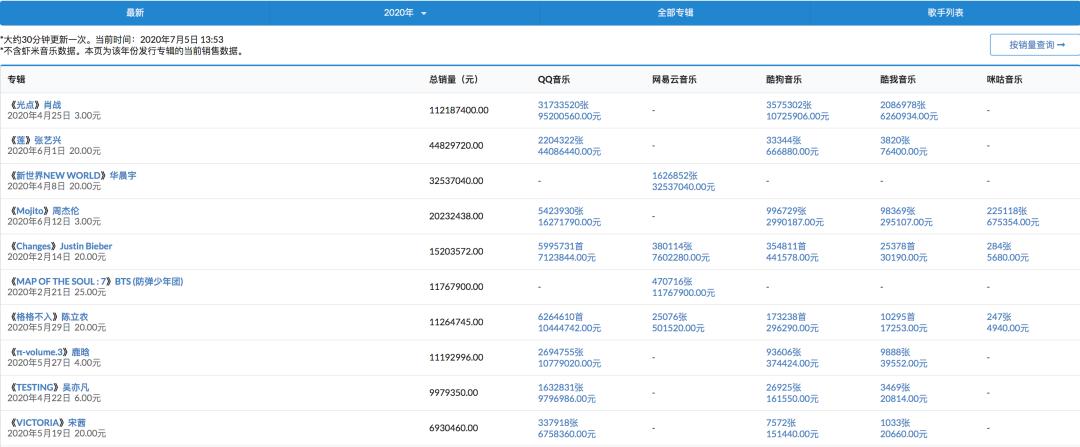This screenshot has height=447, width=1080.
Task: Expand the 2020年 year dropdown
Action: tap(405, 13)
